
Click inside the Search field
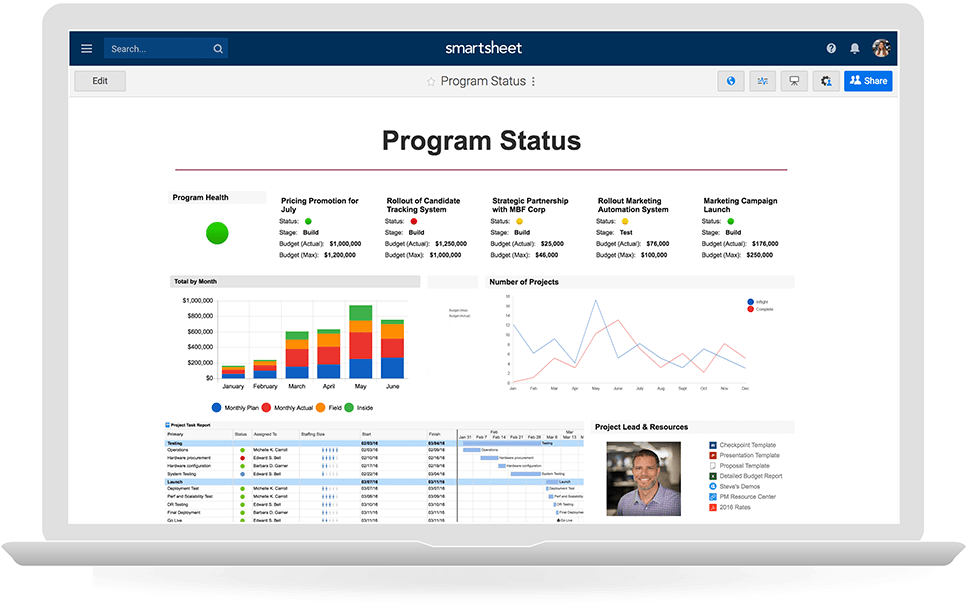click(160, 48)
